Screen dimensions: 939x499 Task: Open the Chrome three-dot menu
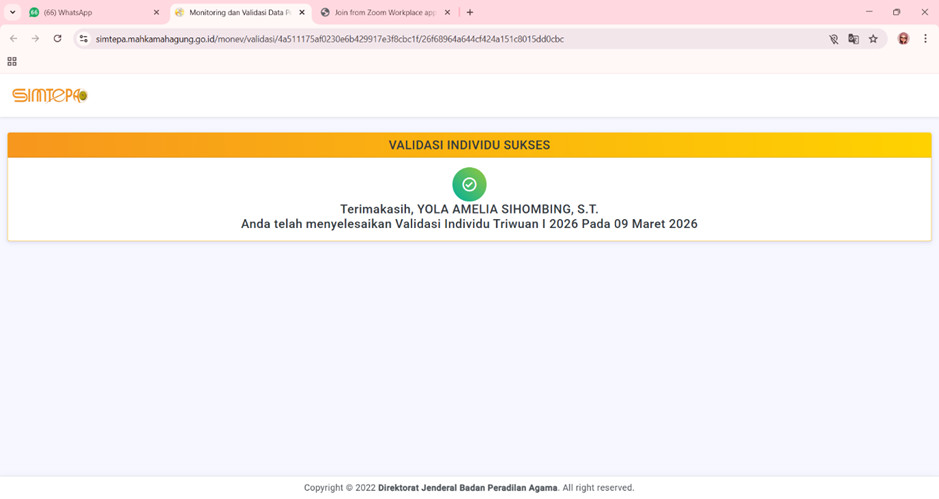point(924,39)
